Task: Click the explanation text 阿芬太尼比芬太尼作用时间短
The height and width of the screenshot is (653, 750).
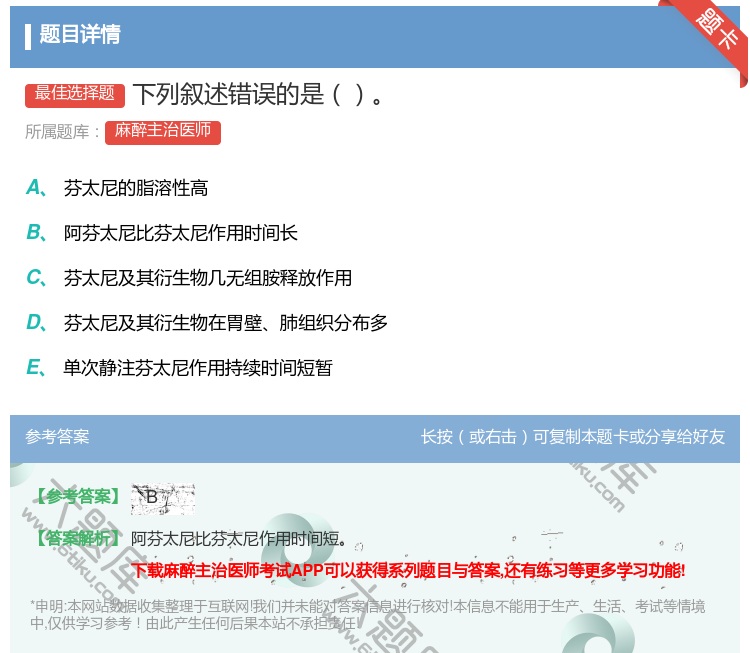Action: click(240, 540)
